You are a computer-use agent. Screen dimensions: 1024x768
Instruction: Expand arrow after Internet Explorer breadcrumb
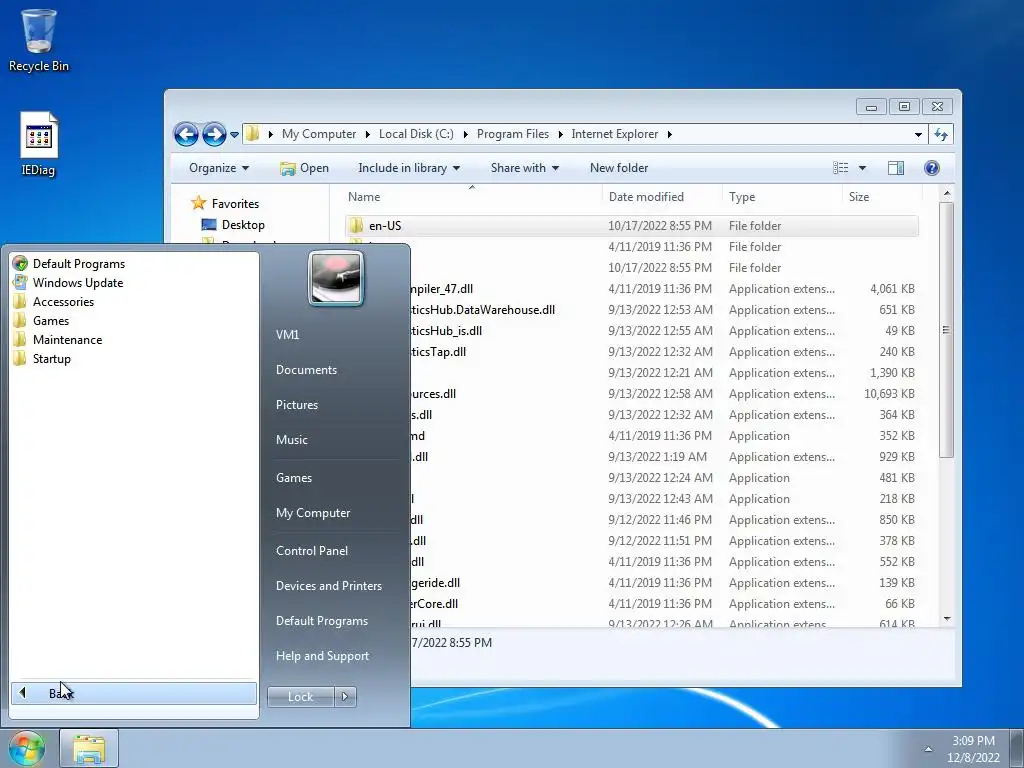click(x=669, y=135)
